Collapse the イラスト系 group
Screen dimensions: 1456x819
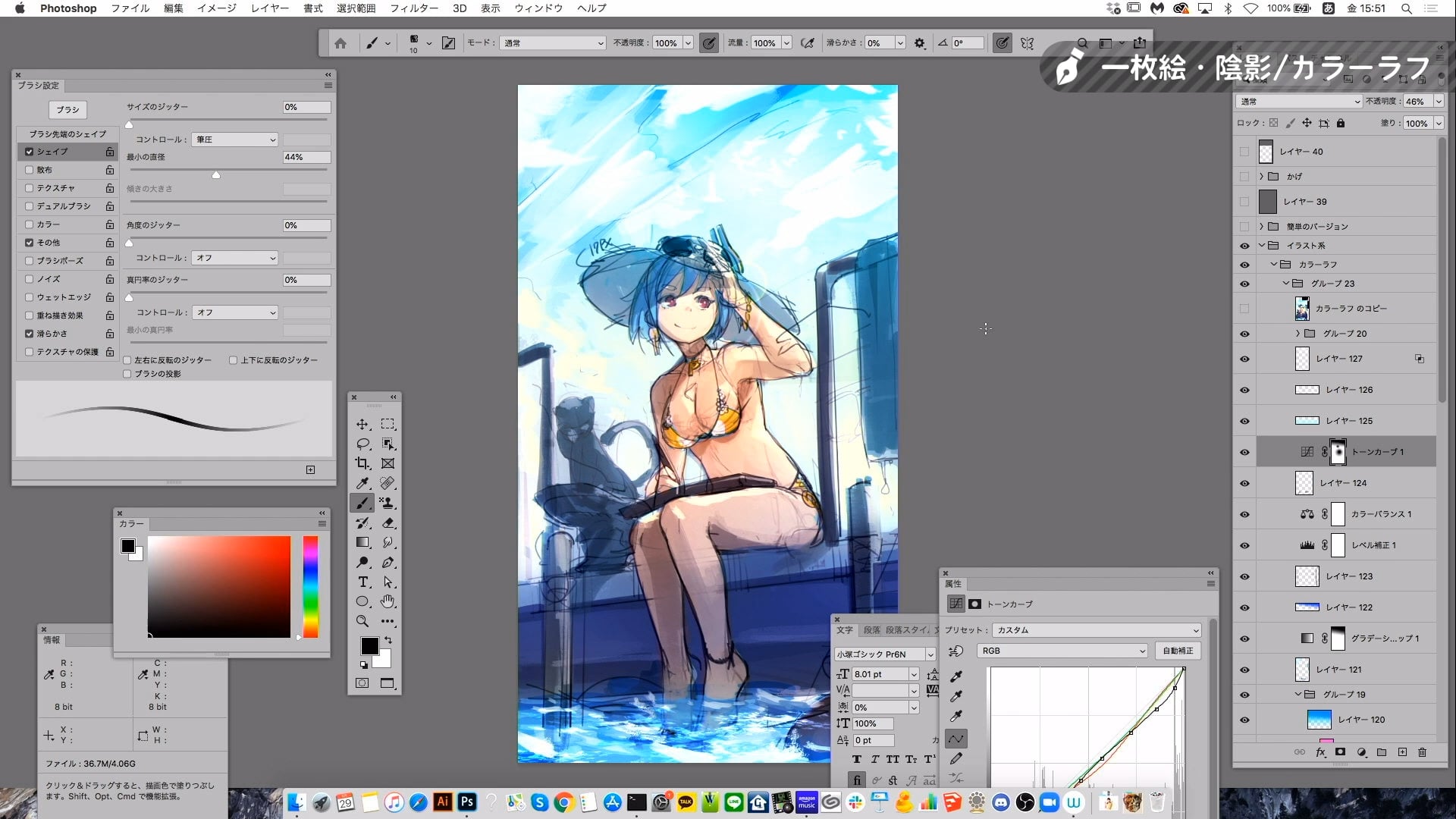tap(1262, 246)
